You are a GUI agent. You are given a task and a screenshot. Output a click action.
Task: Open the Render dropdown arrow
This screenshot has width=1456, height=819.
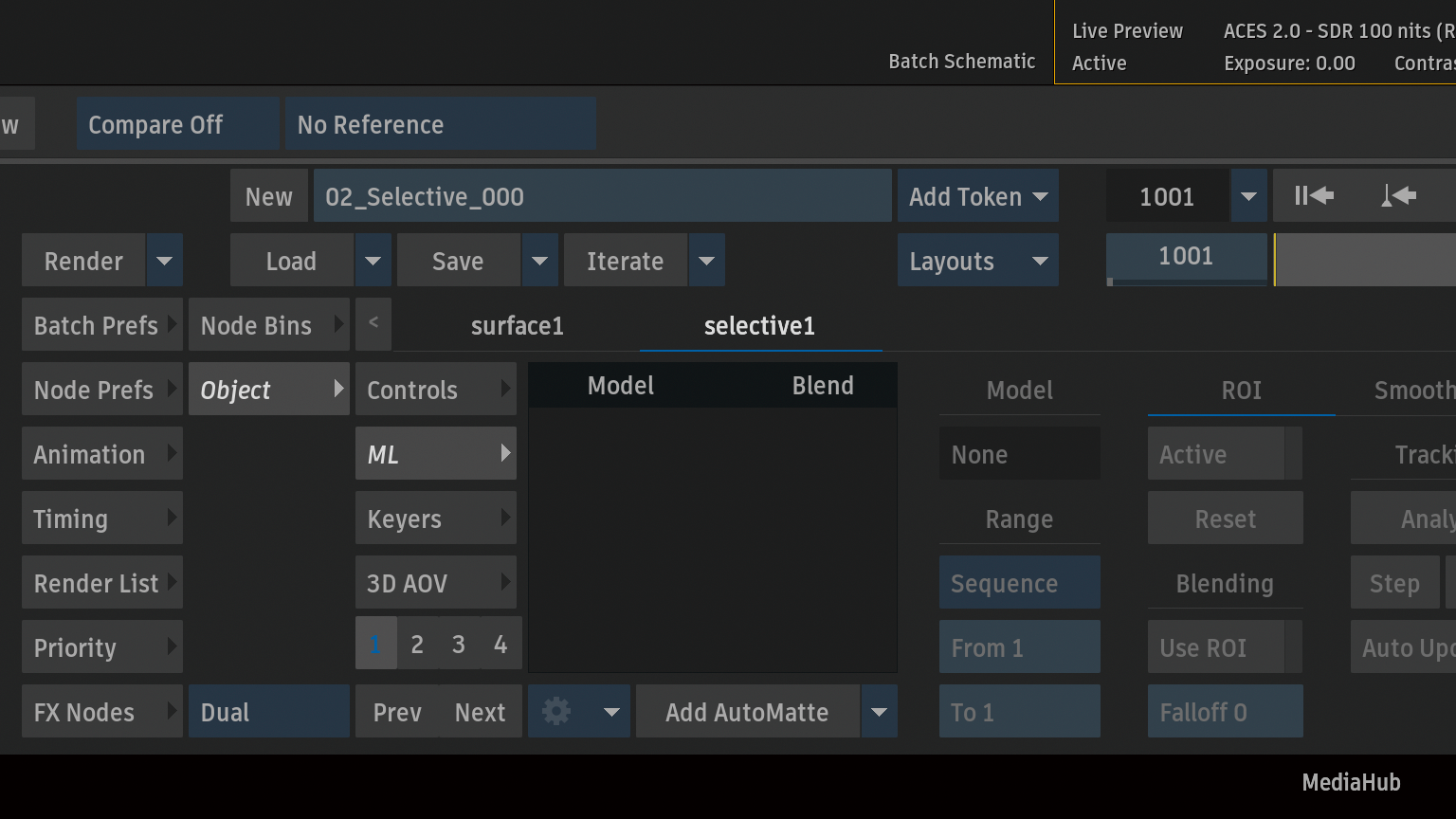pos(164,261)
